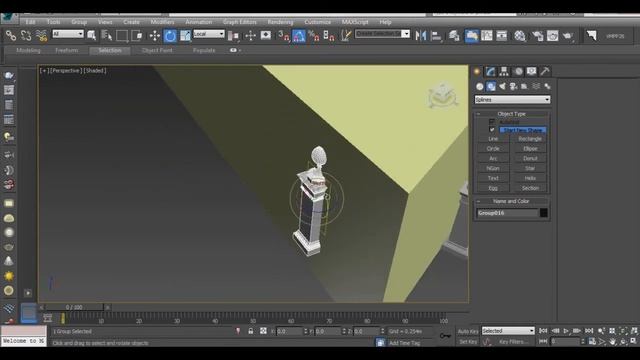Toggle the Percent Snap icon
Screen dimensions: 640x360
(x=314, y=36)
